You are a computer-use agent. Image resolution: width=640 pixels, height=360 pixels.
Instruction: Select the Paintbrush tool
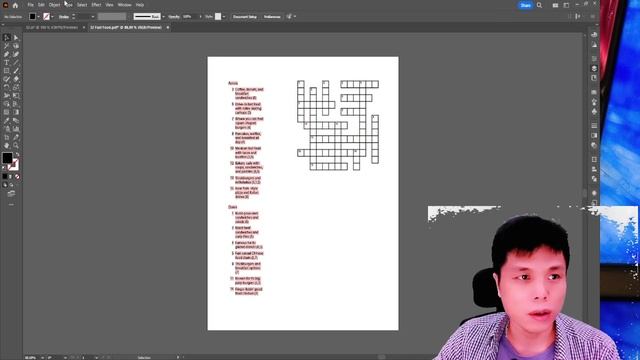[x=16, y=71]
